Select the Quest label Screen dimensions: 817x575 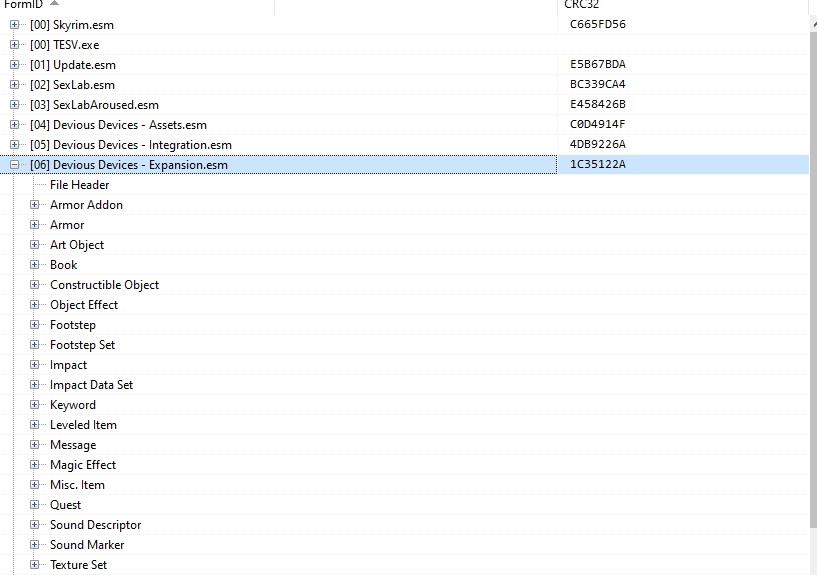click(x=66, y=505)
